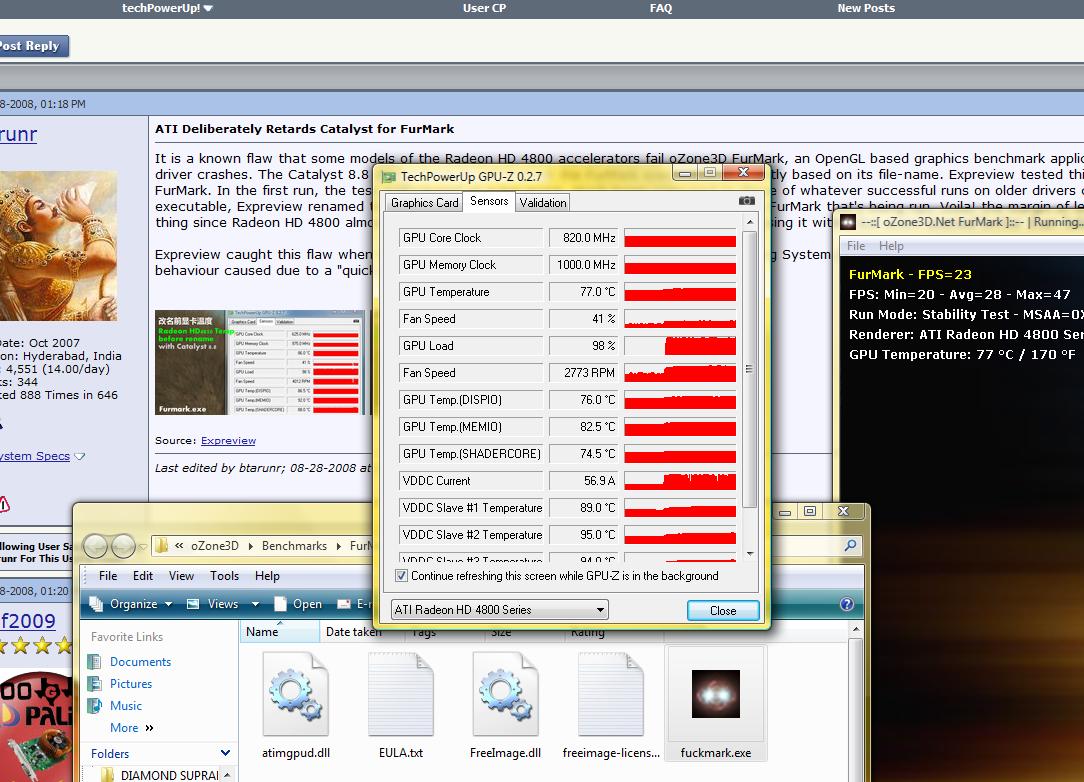Select the fuckmark.exe file thumbnail
This screenshot has width=1084, height=782.
tap(716, 693)
